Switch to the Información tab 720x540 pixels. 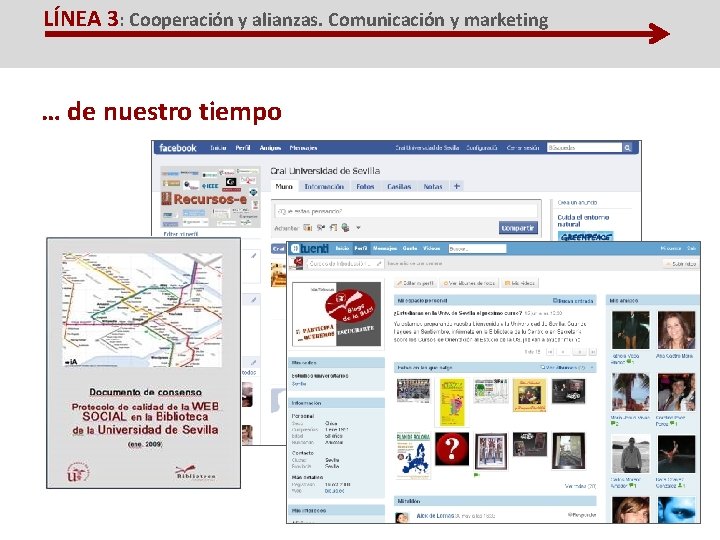tap(324, 186)
